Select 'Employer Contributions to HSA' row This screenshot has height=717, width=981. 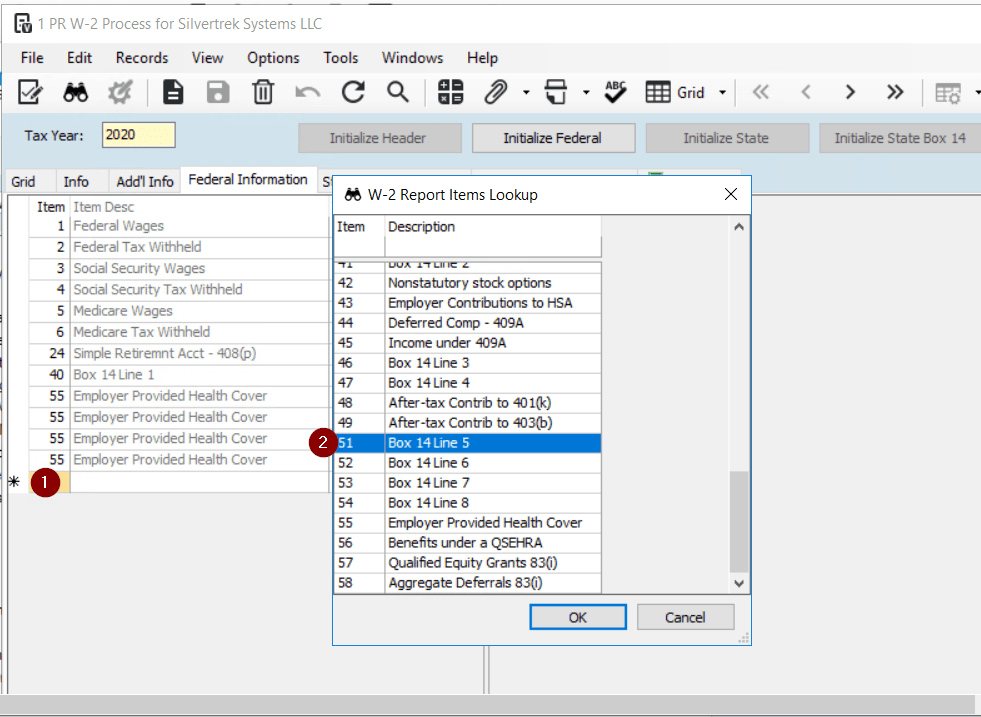tap(467, 303)
